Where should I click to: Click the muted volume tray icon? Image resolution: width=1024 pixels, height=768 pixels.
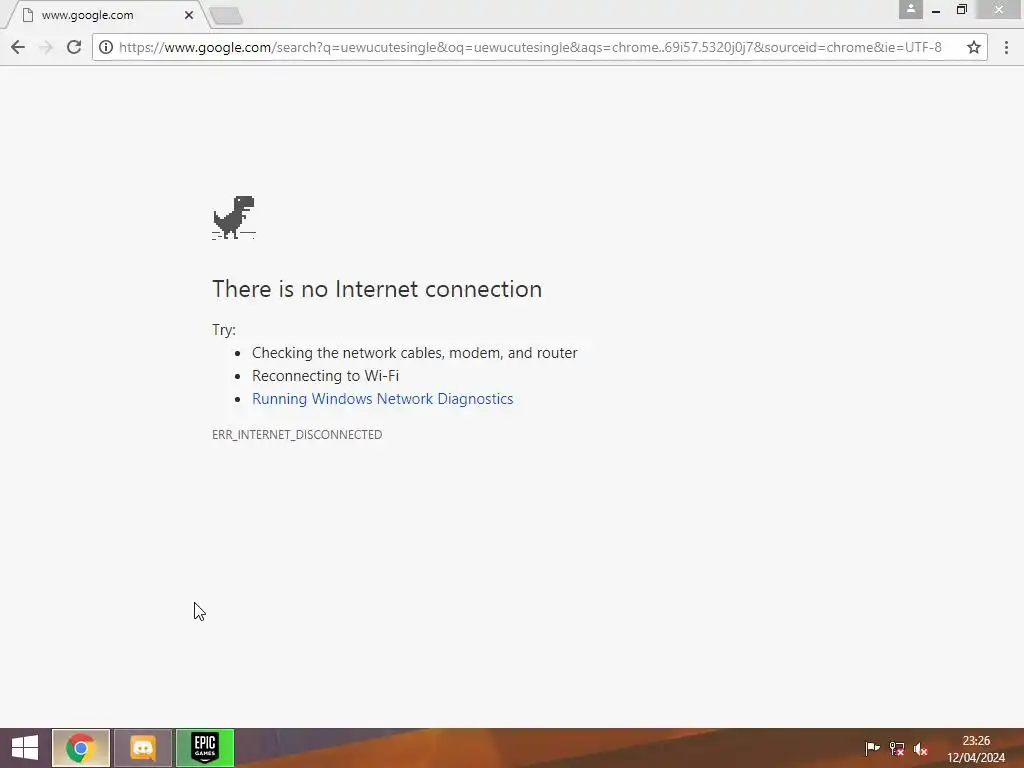click(x=921, y=748)
